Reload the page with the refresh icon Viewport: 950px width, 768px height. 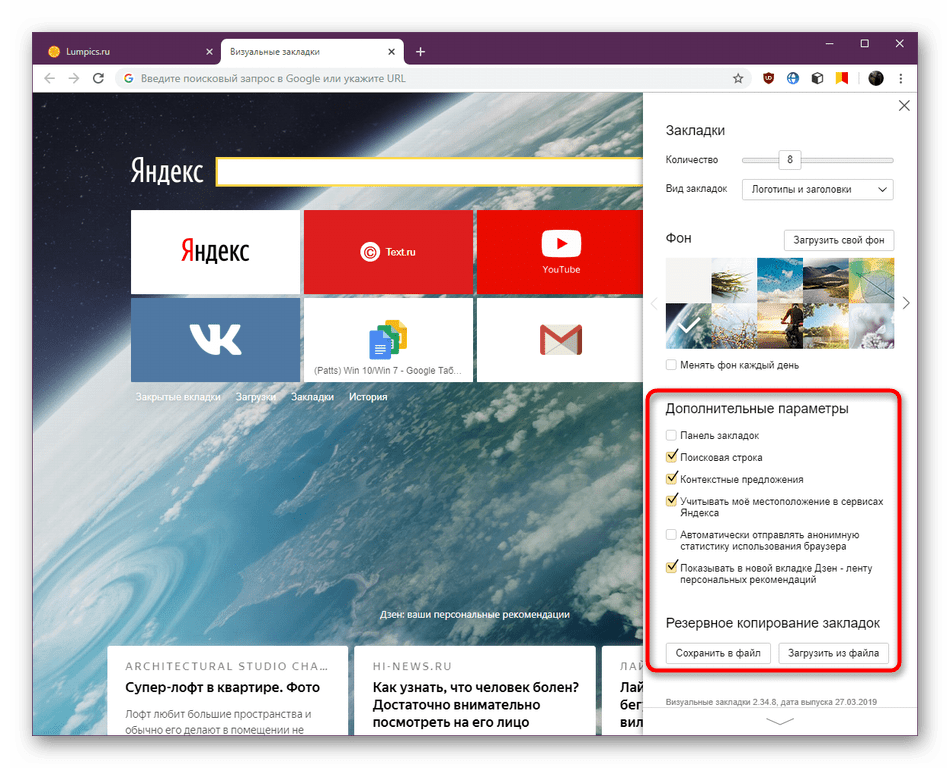98,78
